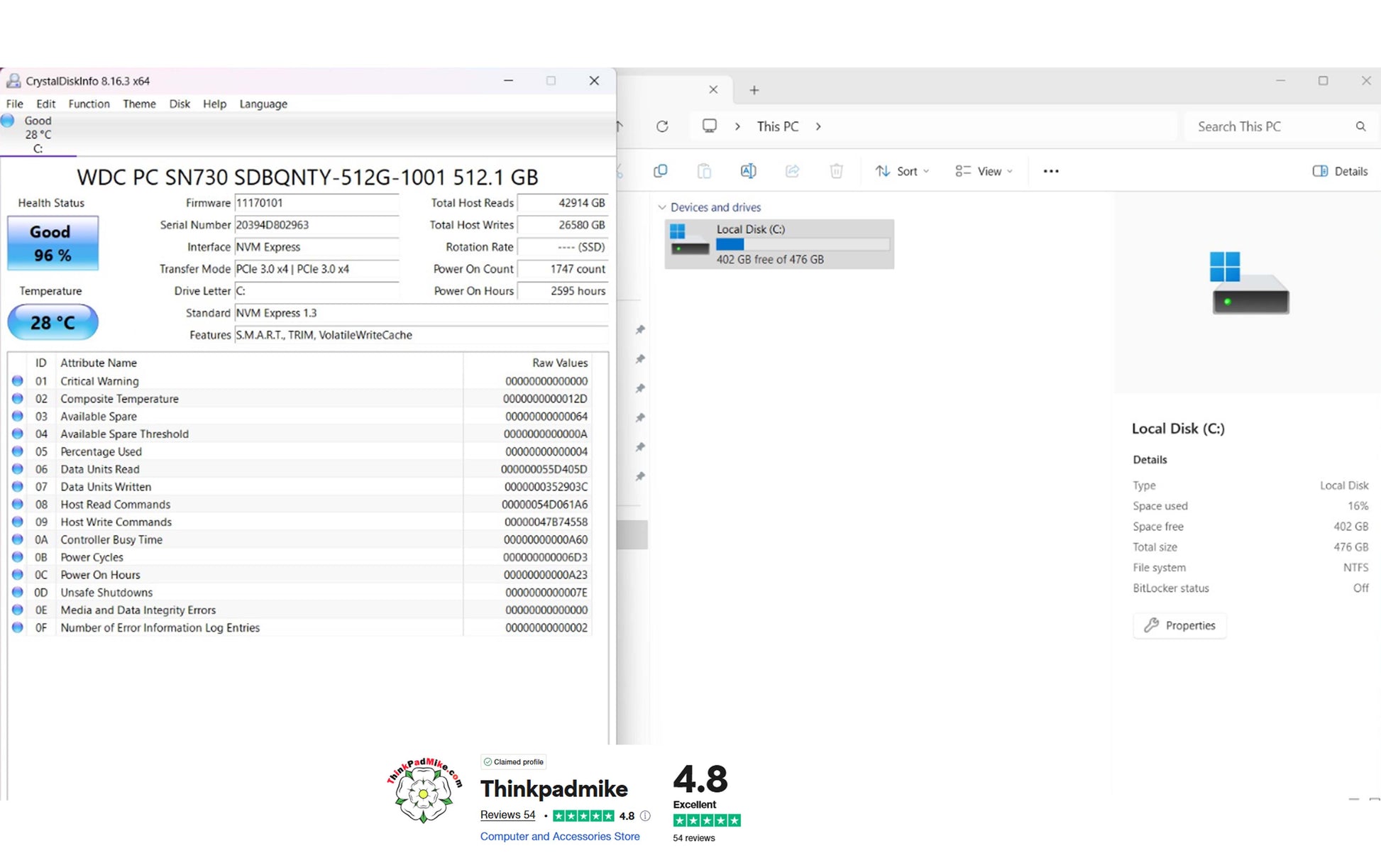Click the Search This PC field
This screenshot has width=1381, height=868.
pos(1270,126)
